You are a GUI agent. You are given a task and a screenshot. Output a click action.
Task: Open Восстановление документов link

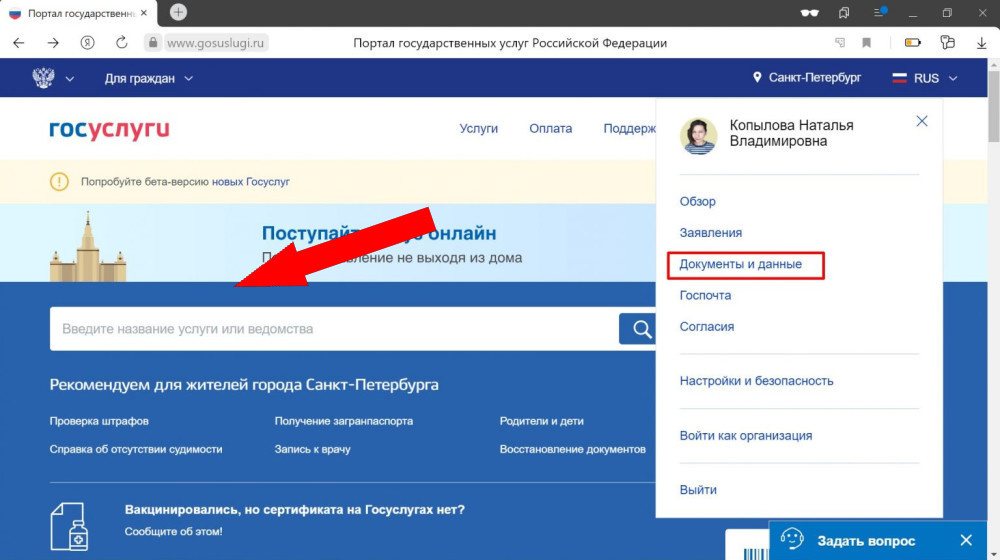click(x=573, y=449)
